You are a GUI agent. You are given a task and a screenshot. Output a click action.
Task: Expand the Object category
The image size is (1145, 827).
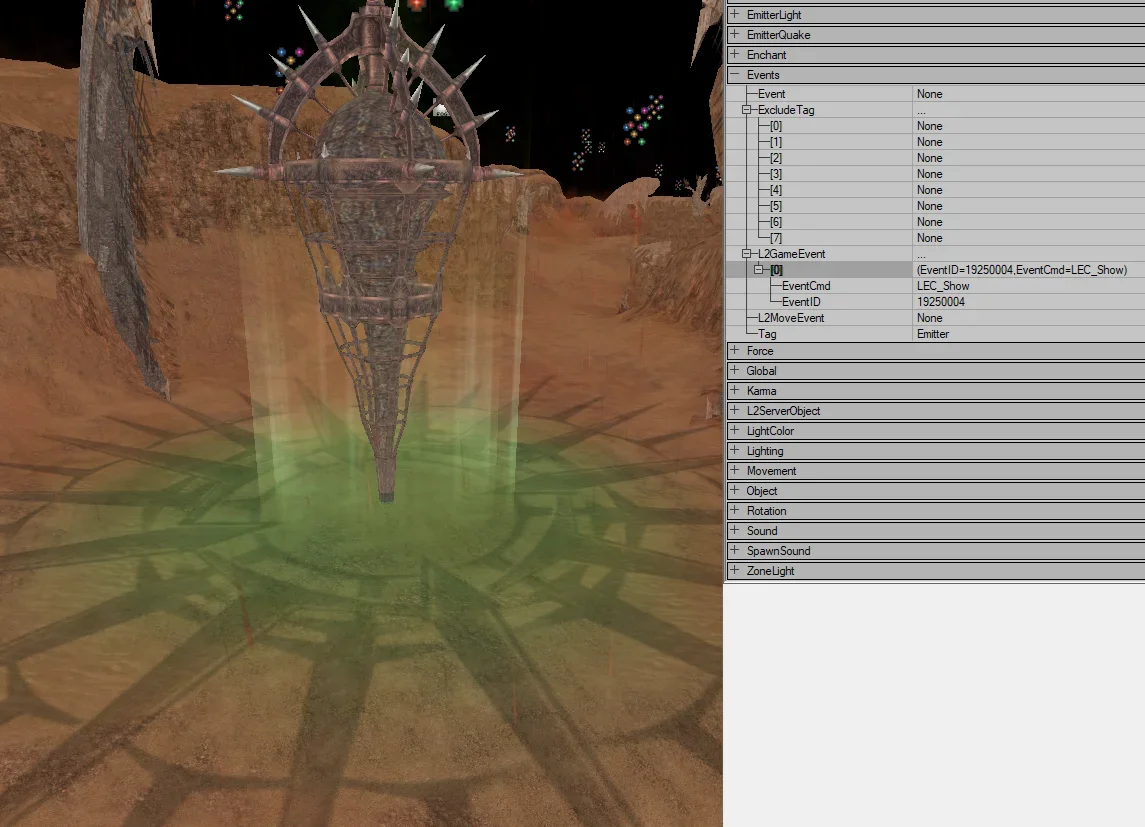coord(735,491)
